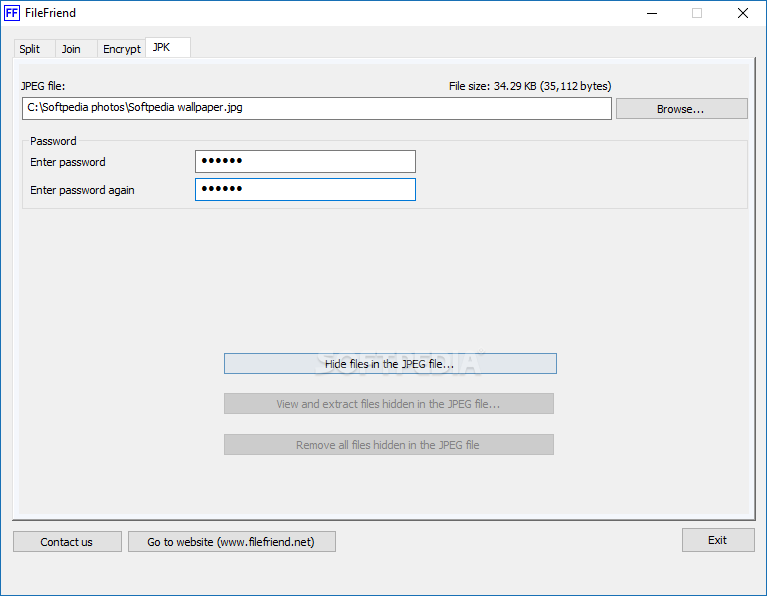Select the JPK tab
The height and width of the screenshot is (596, 767).
(x=168, y=47)
